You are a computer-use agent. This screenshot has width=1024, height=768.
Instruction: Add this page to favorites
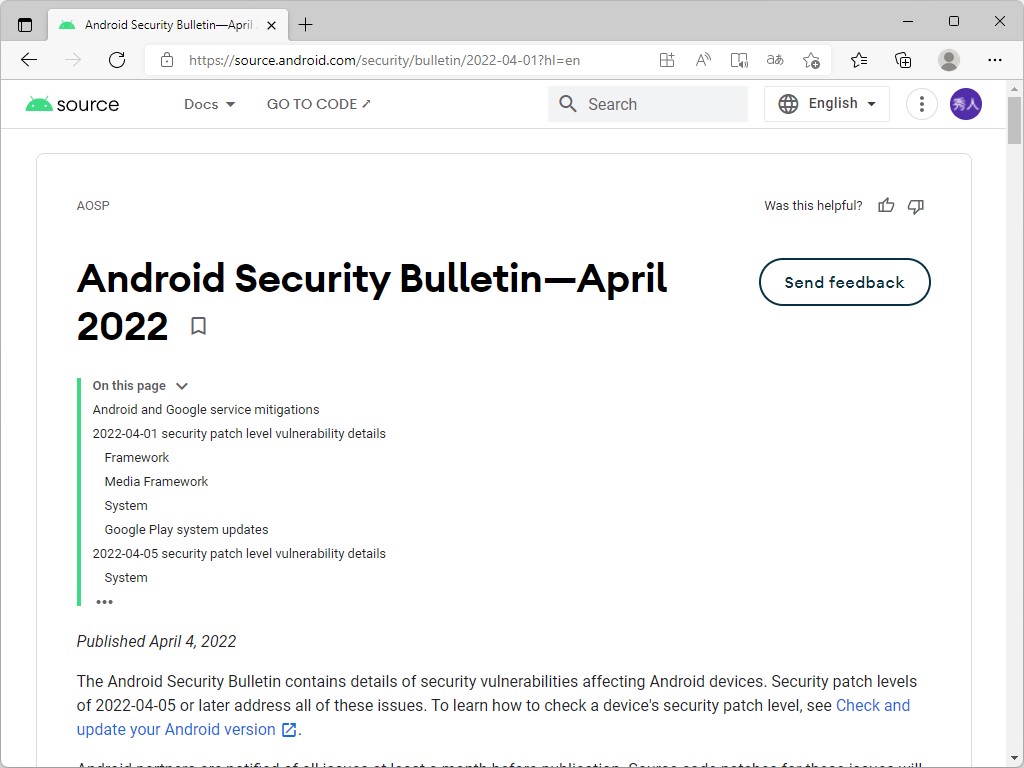pyautogui.click(x=811, y=60)
